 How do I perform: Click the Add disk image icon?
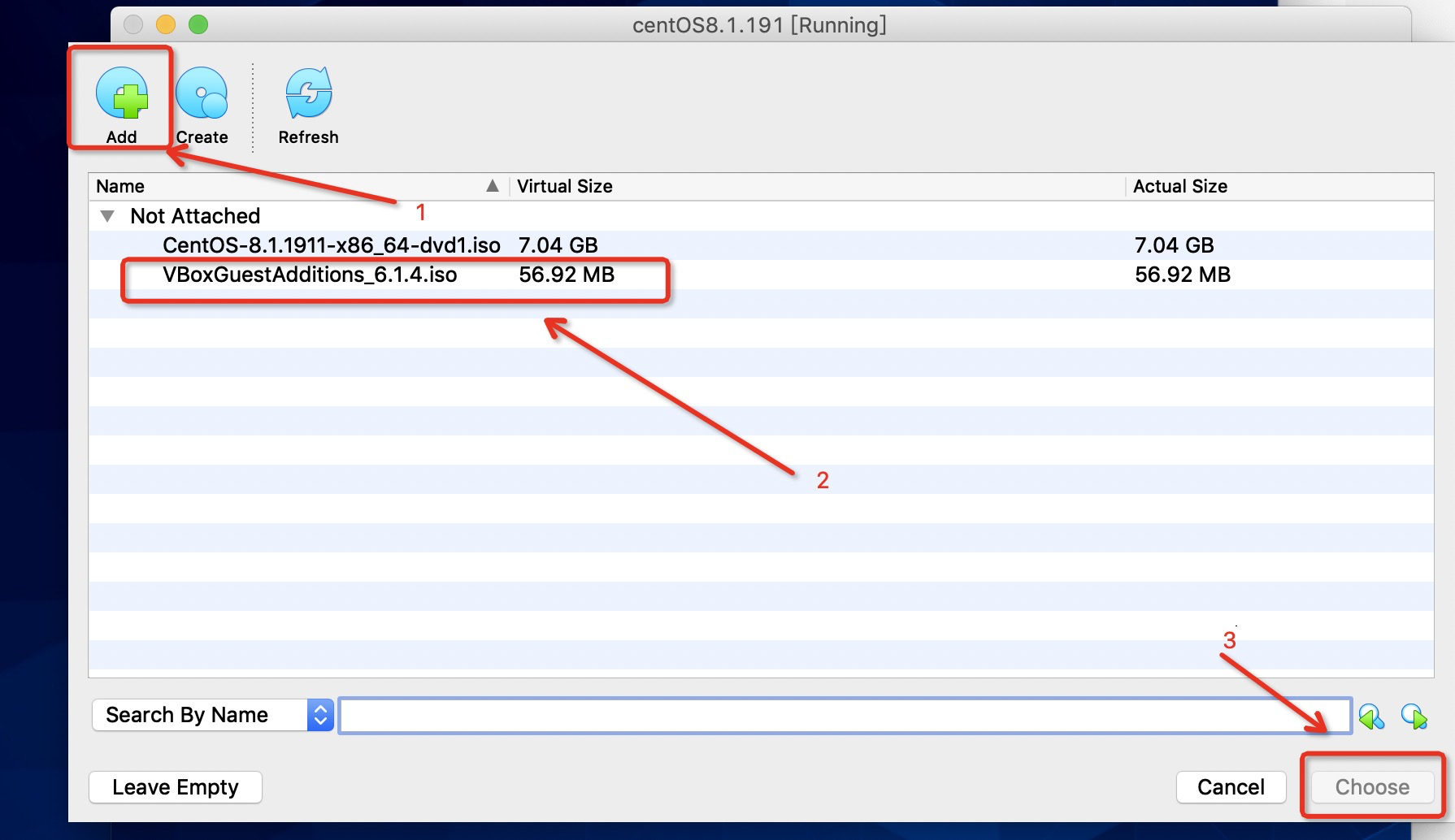(x=122, y=93)
